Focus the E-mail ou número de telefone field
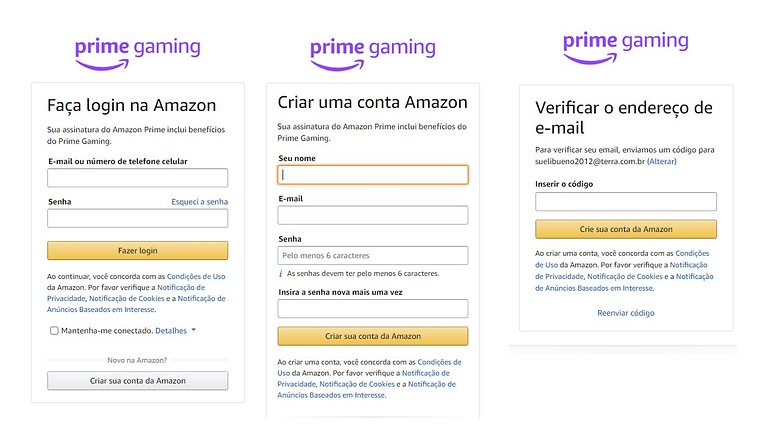The image size is (782, 440). [138, 178]
